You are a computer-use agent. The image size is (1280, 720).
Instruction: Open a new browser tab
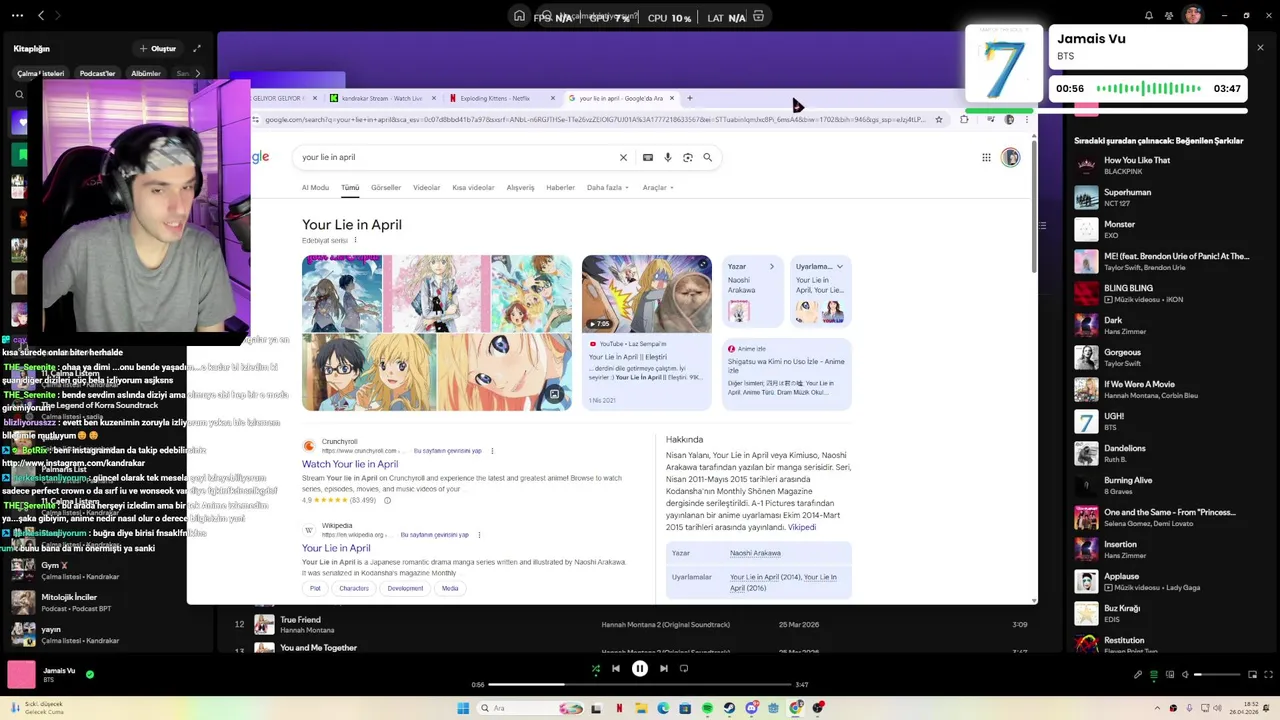pos(689,98)
